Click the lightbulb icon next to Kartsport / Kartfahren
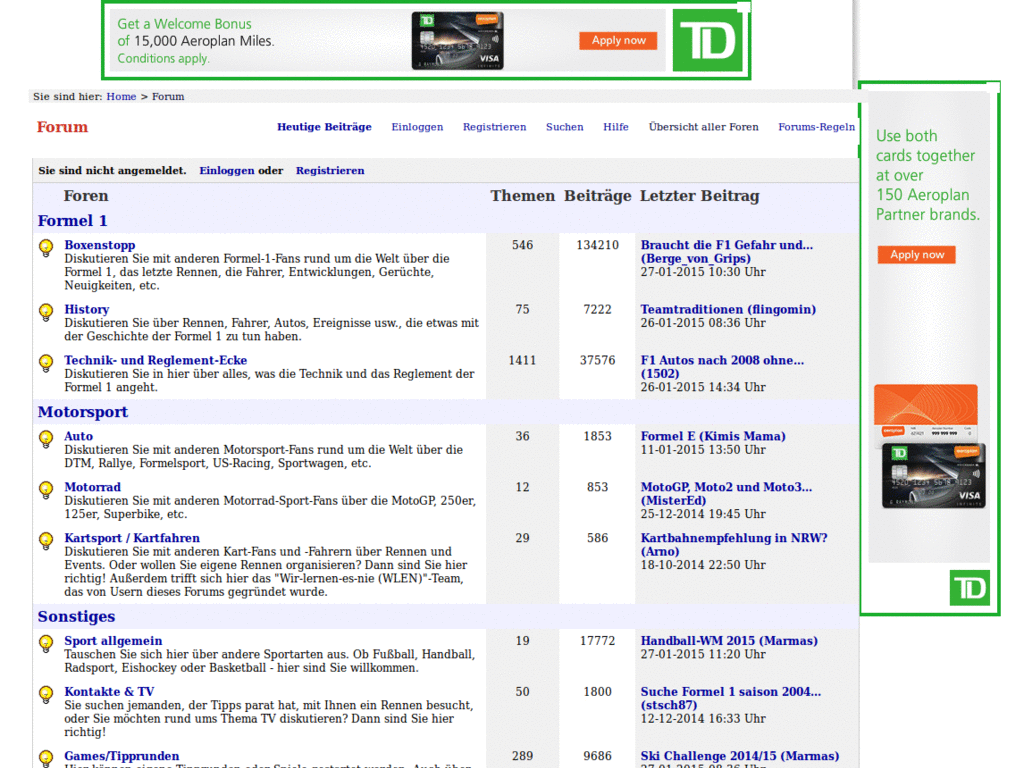Image resolution: width=1024 pixels, height=768 pixels. point(46,541)
